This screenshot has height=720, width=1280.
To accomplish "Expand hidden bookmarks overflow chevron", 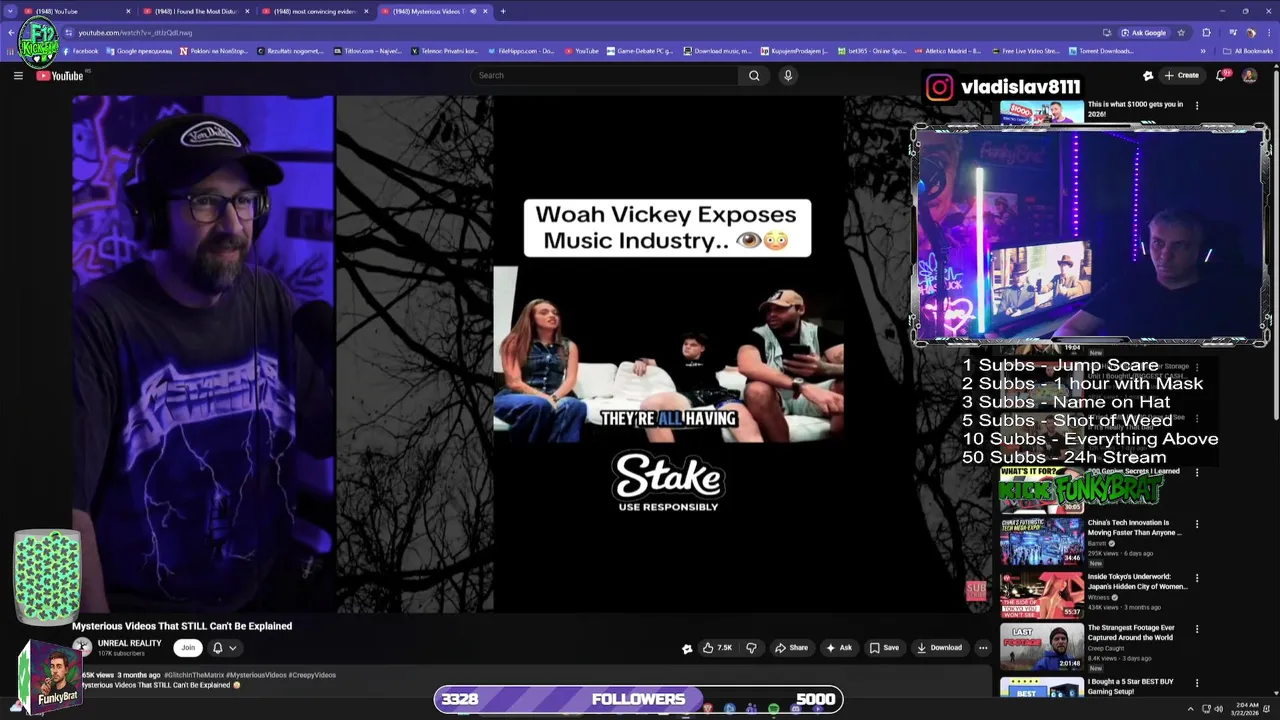I will (x=1203, y=51).
